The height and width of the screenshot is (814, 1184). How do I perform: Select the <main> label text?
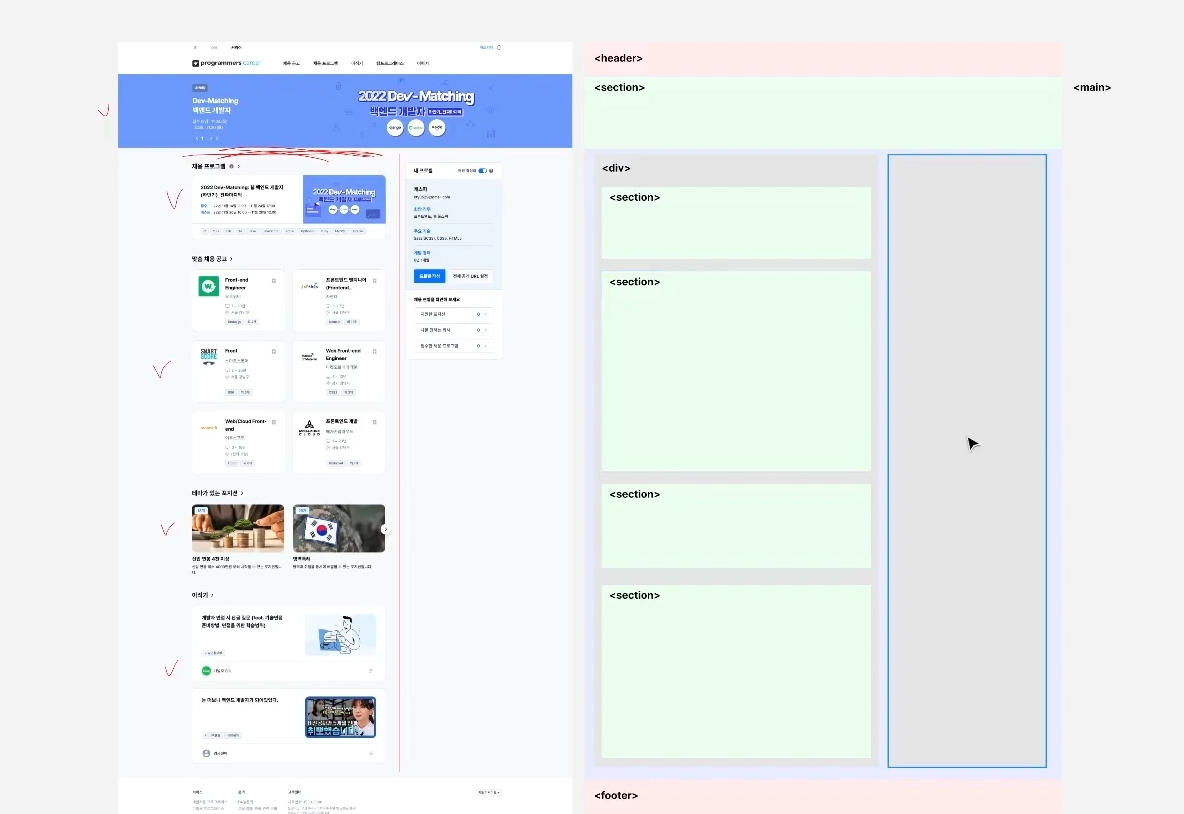point(1092,88)
